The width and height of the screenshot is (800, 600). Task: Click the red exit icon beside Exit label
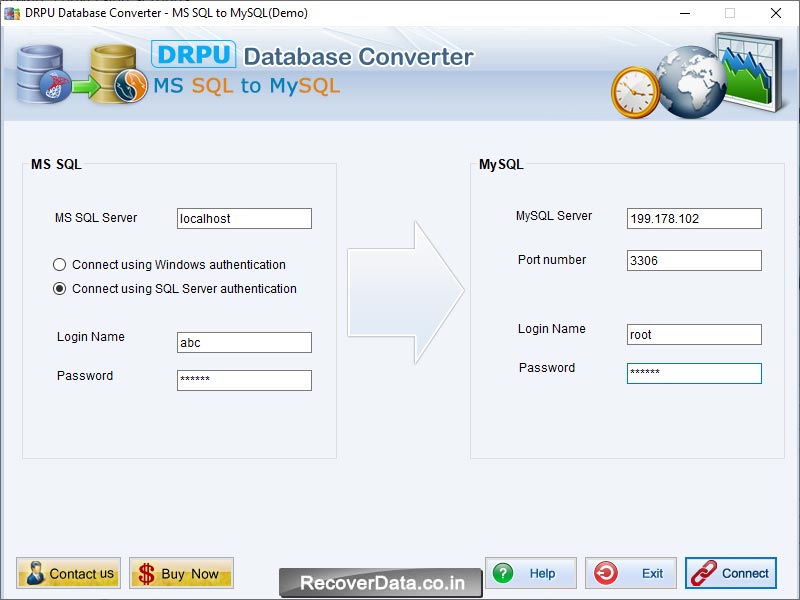(604, 573)
